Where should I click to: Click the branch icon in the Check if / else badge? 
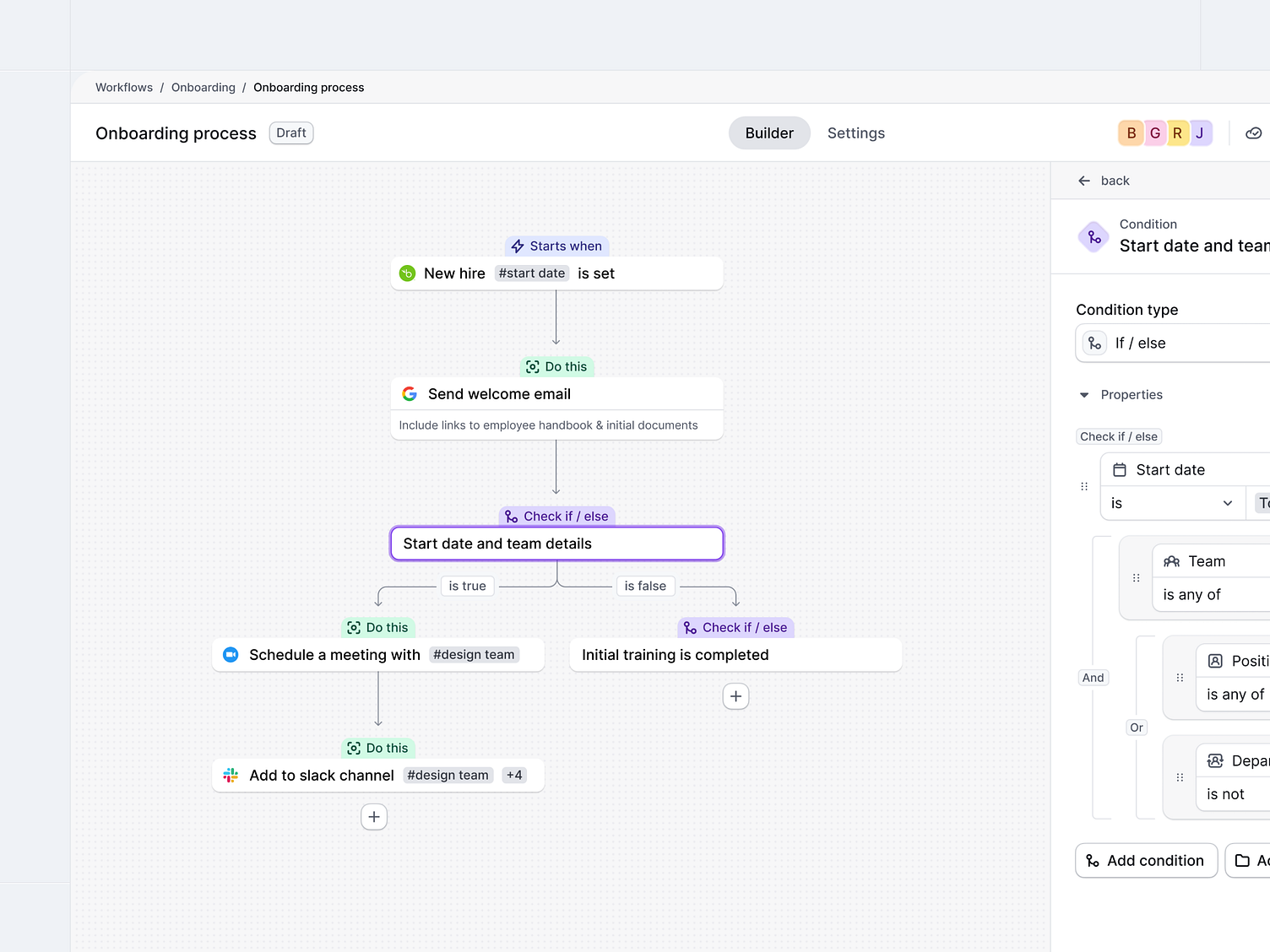(512, 516)
